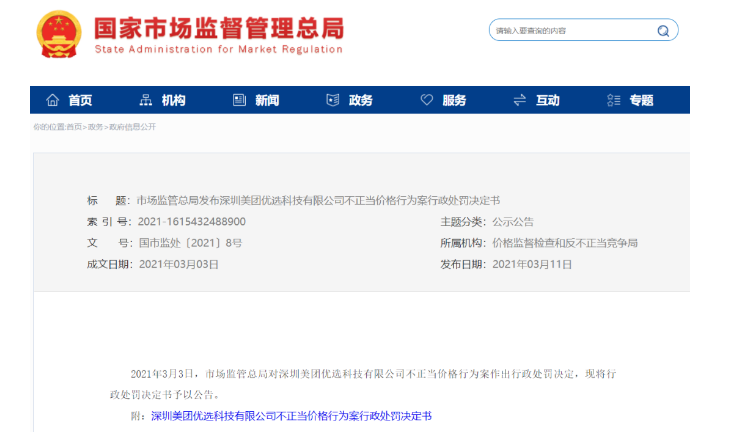
Task: Open the 政务 navigation menu
Action: [x=361, y=100]
